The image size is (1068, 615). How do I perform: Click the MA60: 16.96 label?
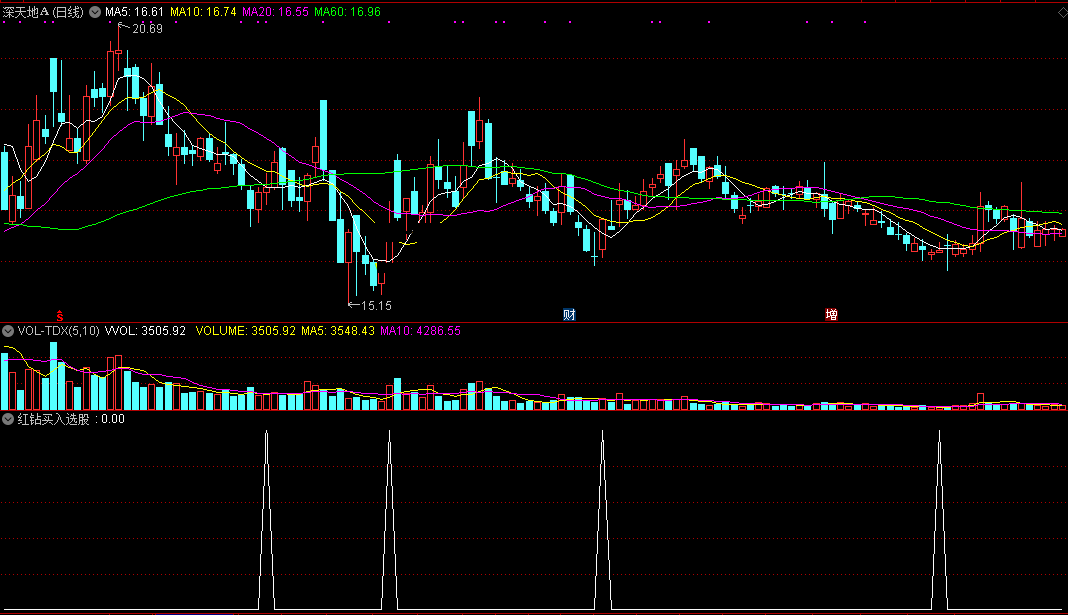347,12
